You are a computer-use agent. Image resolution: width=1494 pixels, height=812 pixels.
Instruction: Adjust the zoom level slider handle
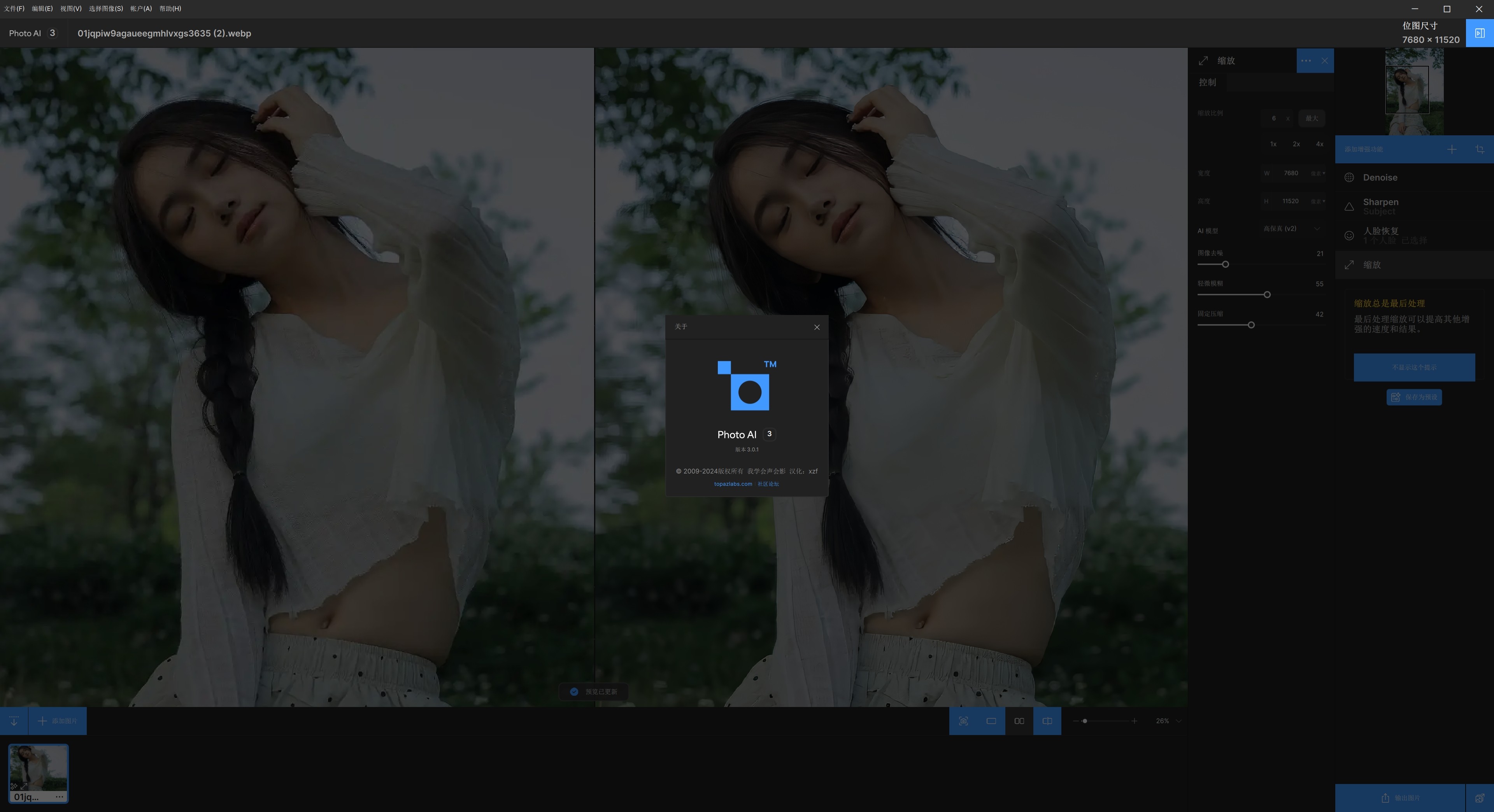[1085, 721]
